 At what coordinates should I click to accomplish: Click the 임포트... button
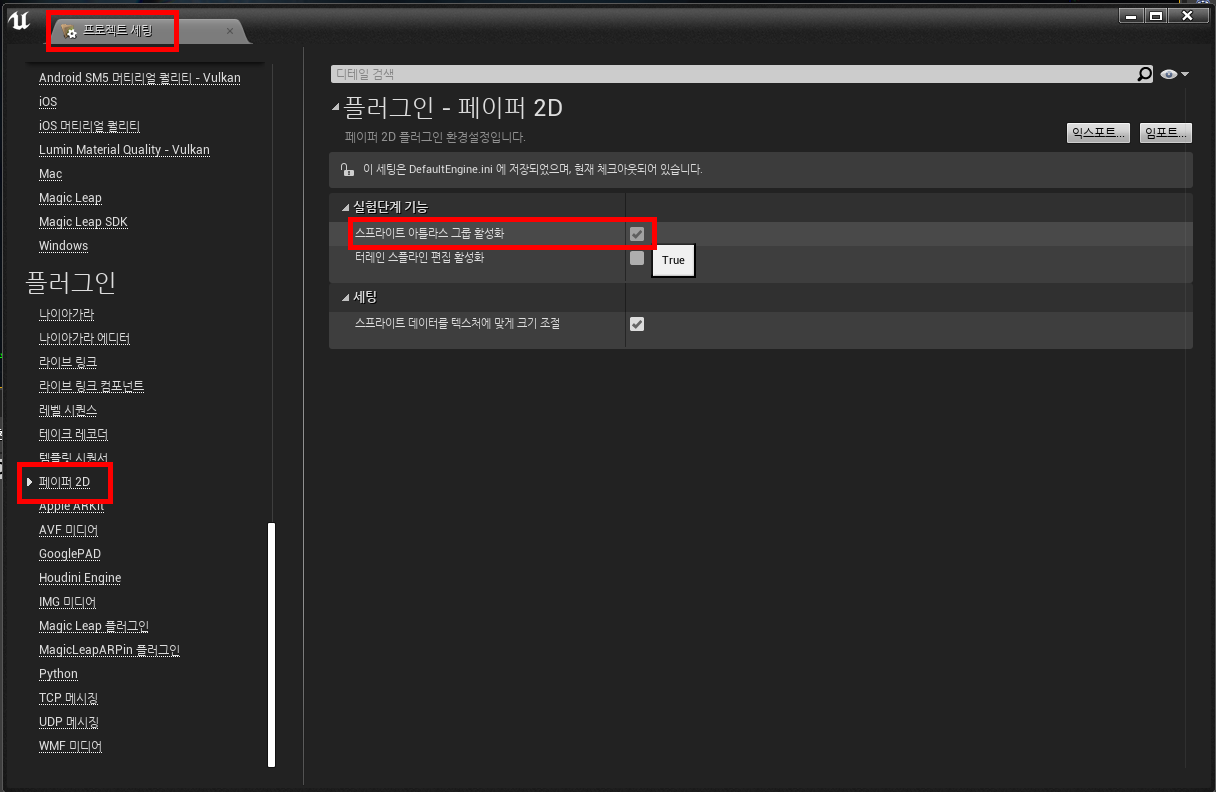coord(1166,133)
